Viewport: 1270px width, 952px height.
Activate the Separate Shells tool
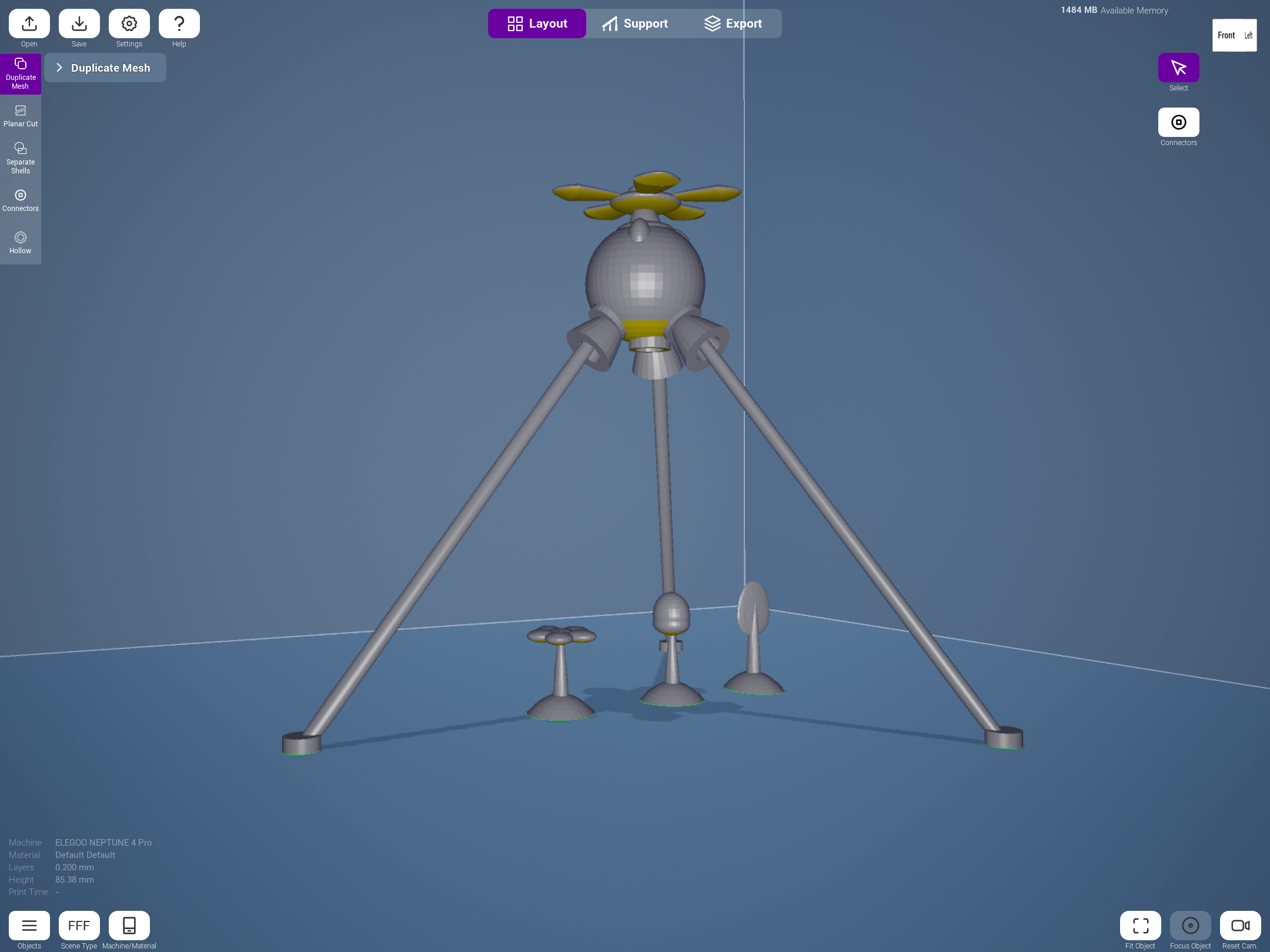(21, 157)
